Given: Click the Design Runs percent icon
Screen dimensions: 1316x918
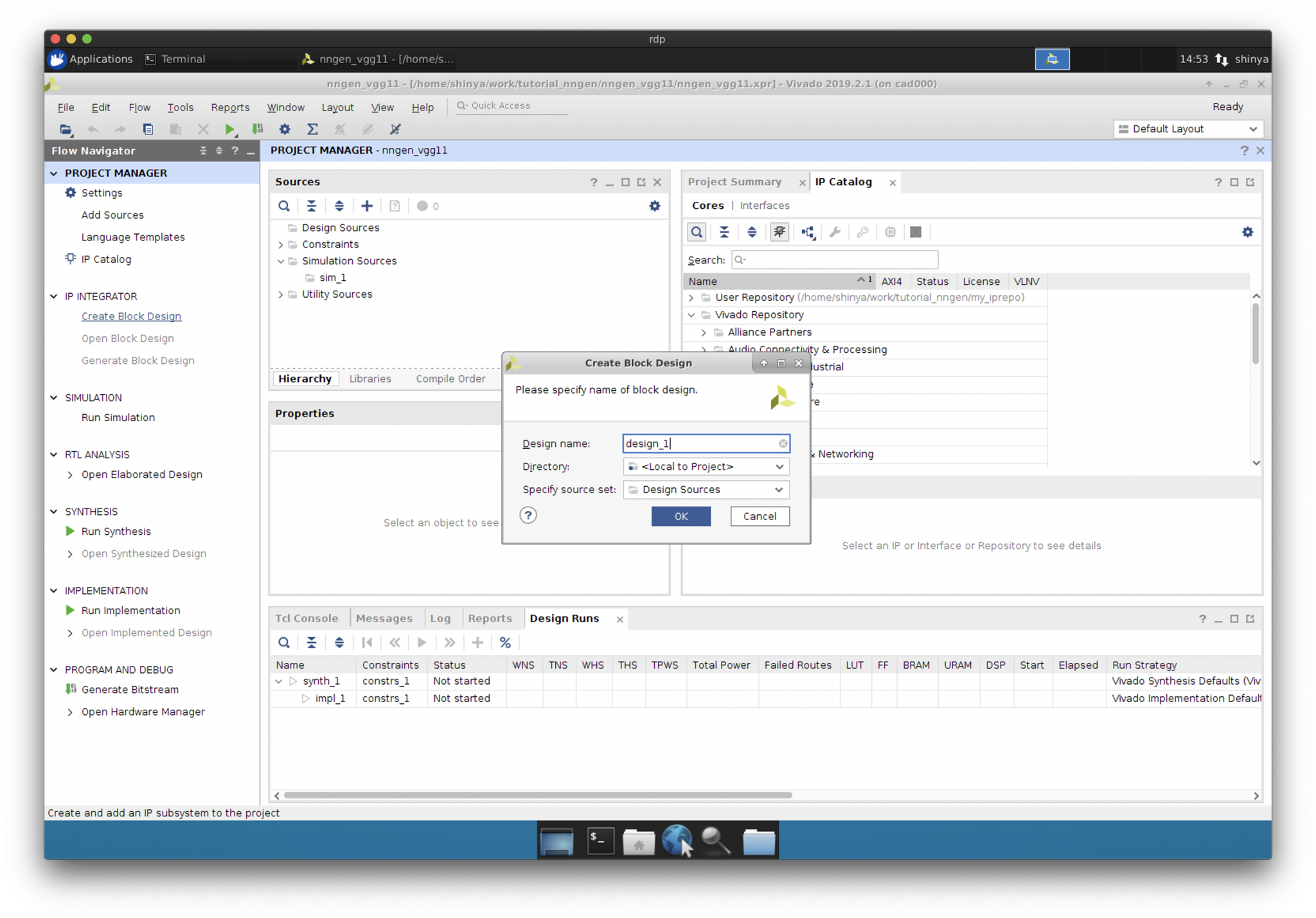Looking at the screenshot, I should tap(505, 643).
